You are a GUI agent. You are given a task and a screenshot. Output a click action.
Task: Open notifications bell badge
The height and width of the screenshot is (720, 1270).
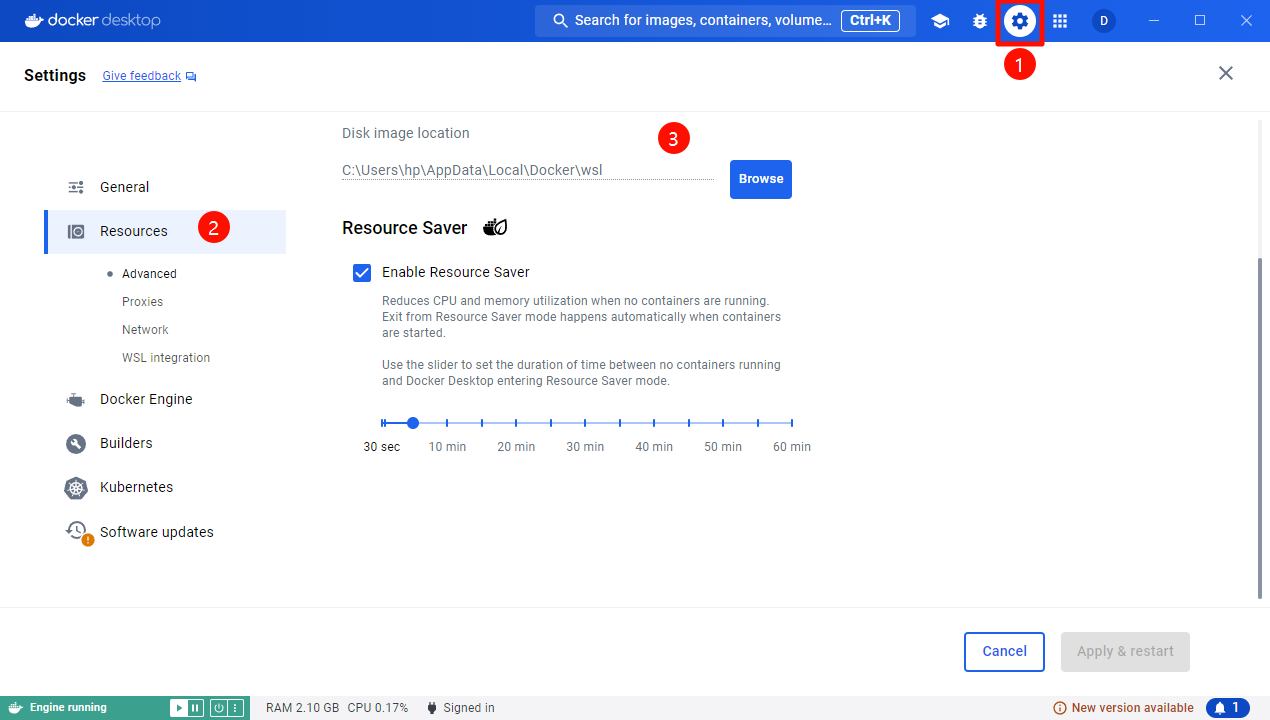[1228, 708]
